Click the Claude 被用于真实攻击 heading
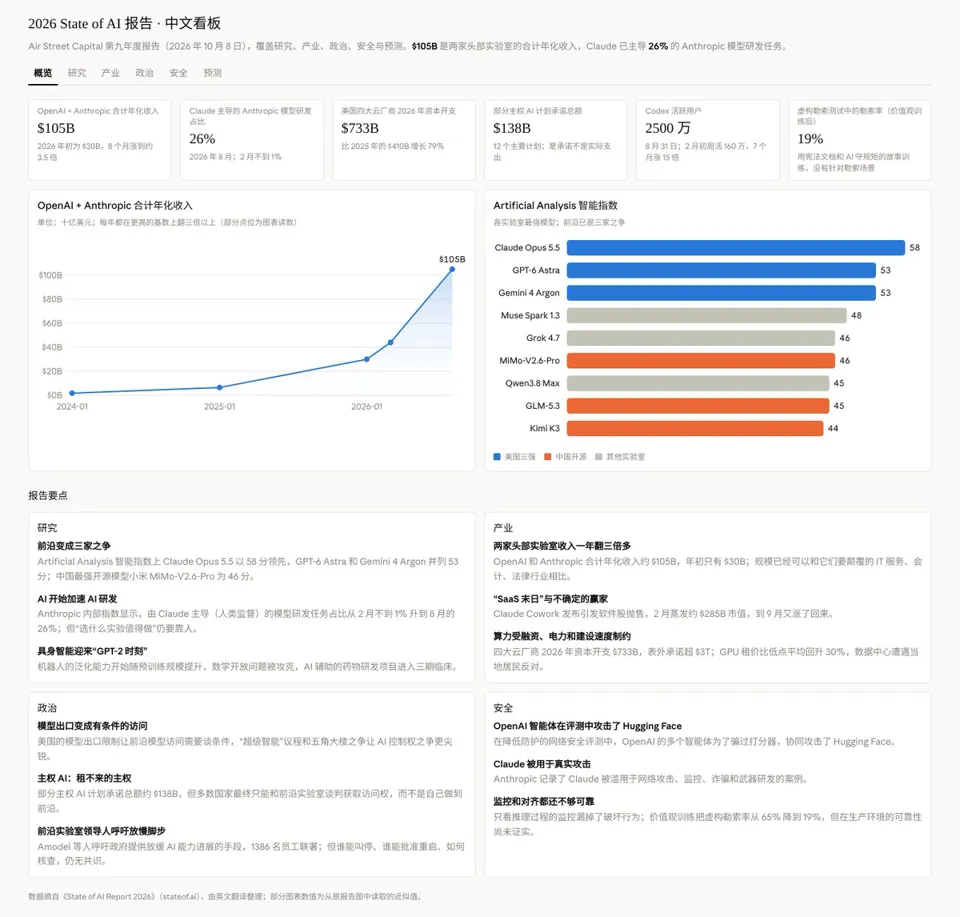 [x=542, y=764]
